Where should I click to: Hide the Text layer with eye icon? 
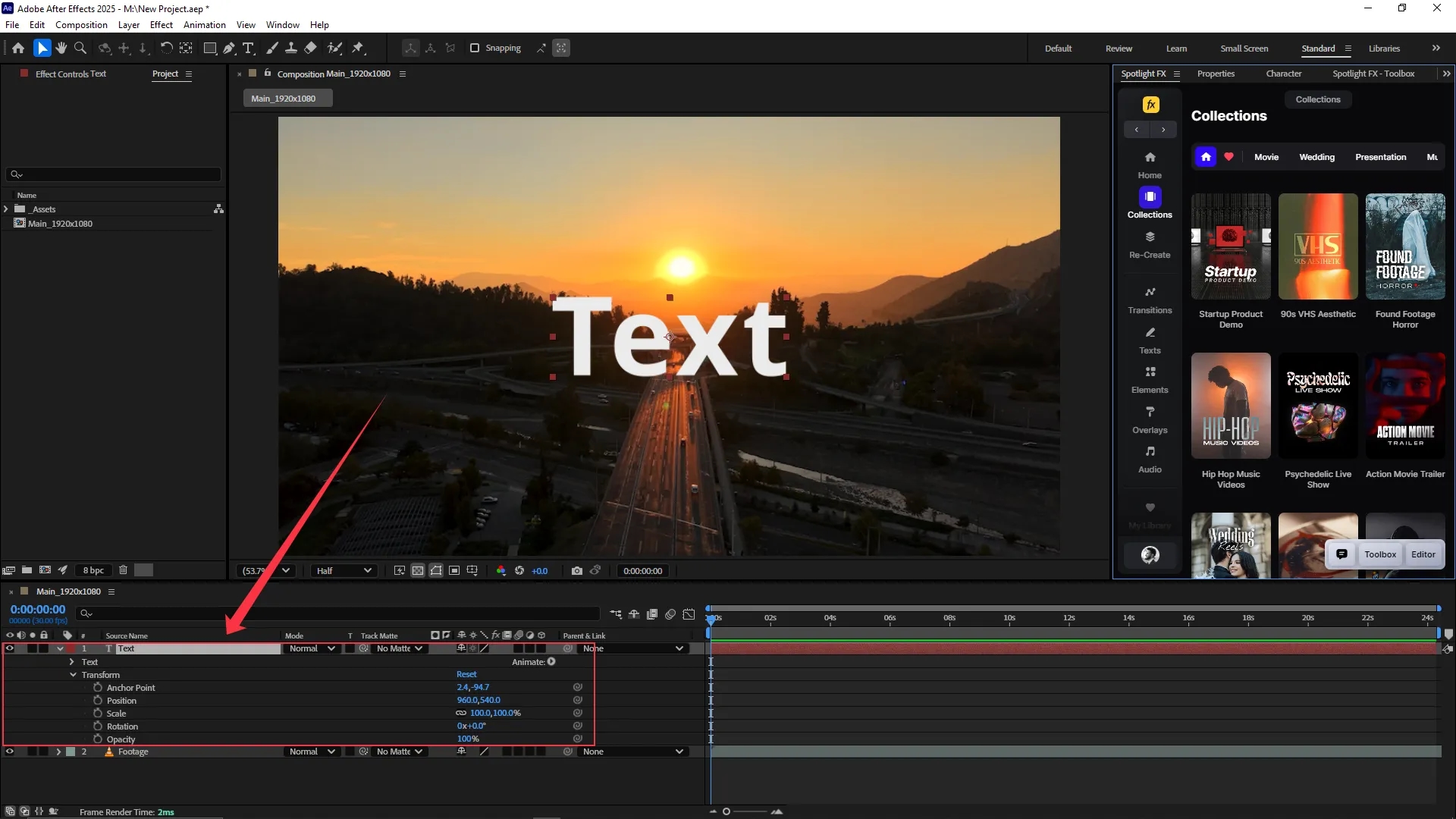click(10, 648)
